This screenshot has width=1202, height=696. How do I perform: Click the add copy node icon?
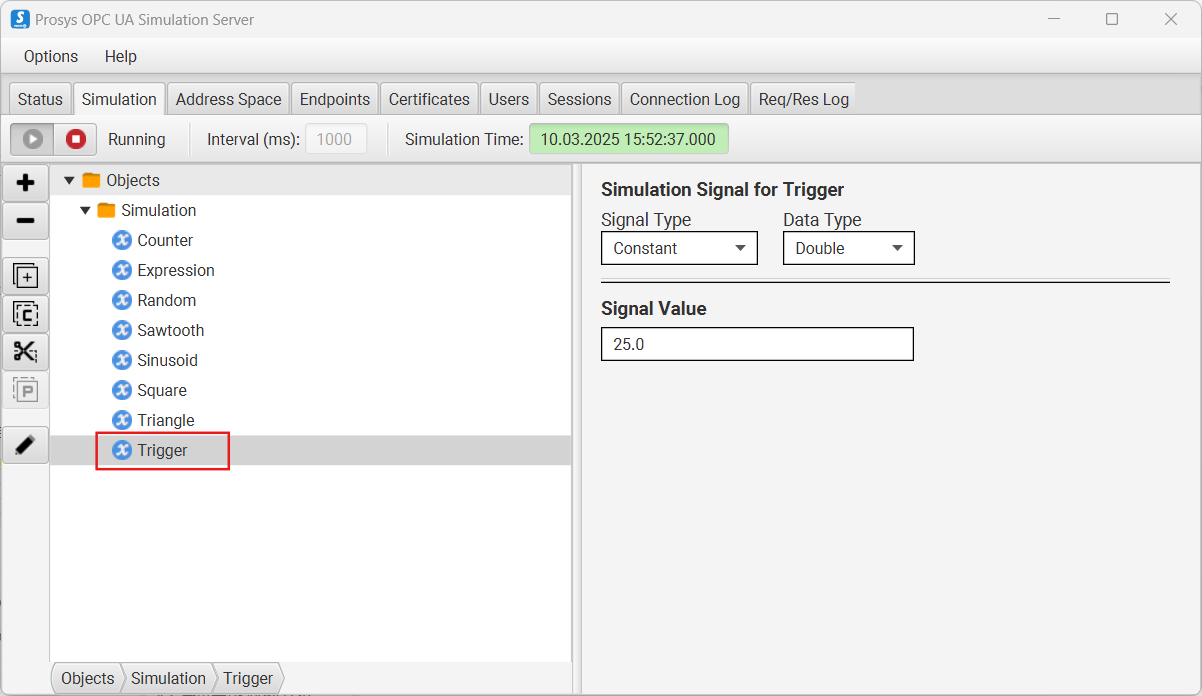coord(26,277)
